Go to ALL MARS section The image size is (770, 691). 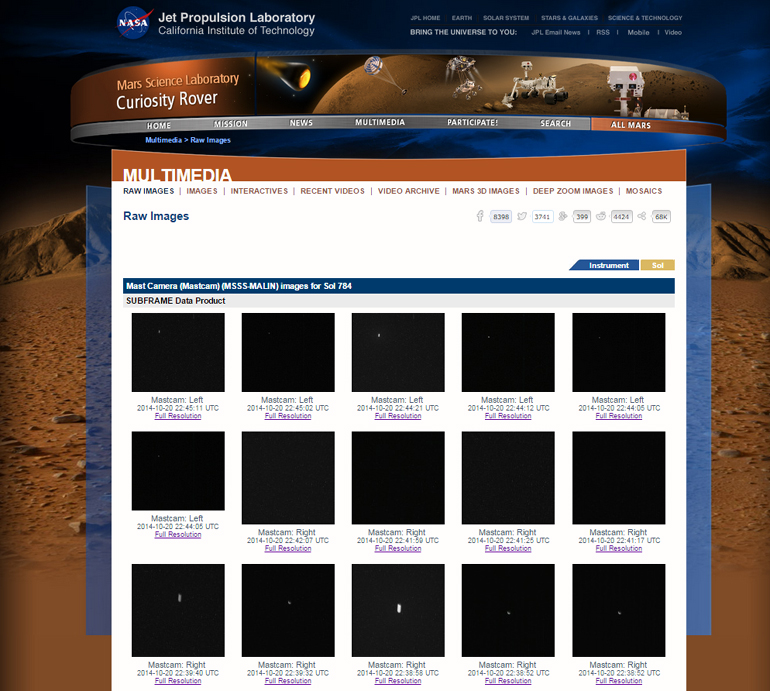(631, 125)
